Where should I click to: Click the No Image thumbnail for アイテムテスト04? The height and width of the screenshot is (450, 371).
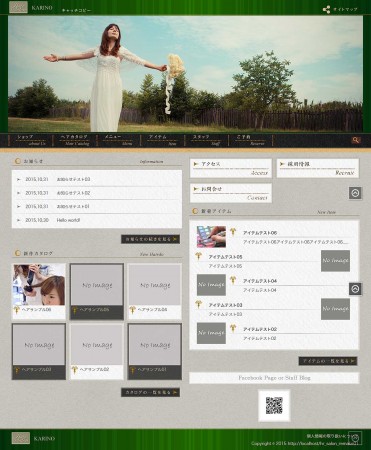pyautogui.click(x=211, y=285)
